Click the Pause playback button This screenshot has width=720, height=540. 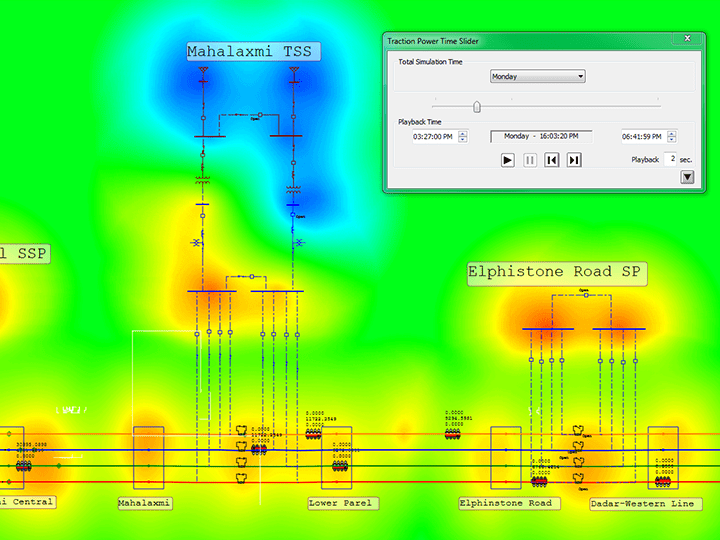530,160
